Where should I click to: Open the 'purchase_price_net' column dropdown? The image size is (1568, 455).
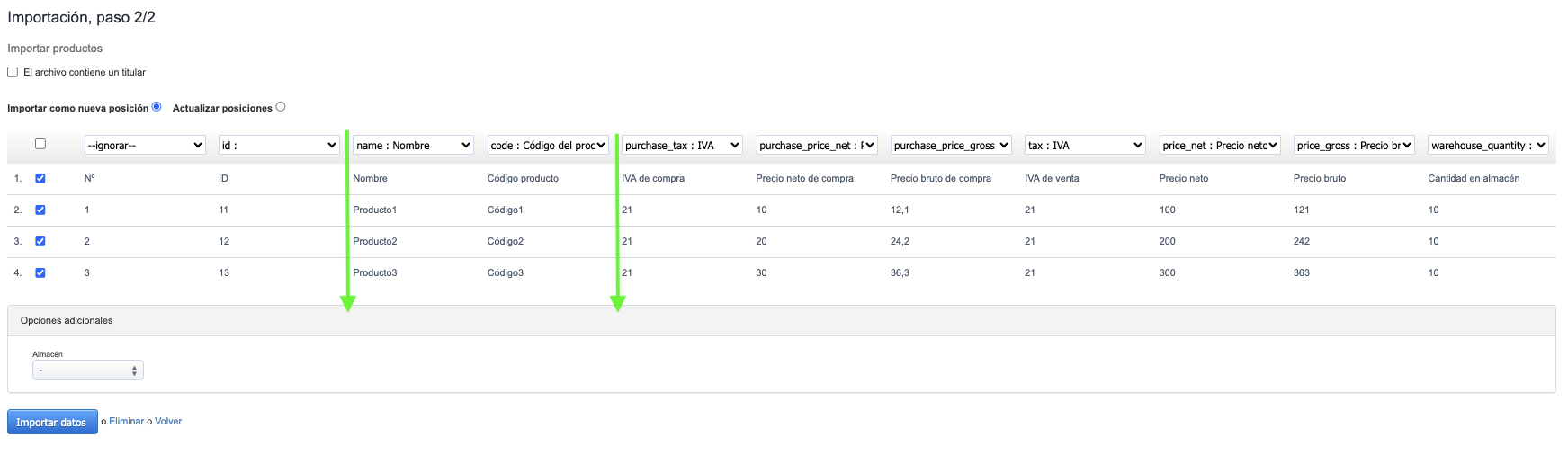tap(817, 145)
